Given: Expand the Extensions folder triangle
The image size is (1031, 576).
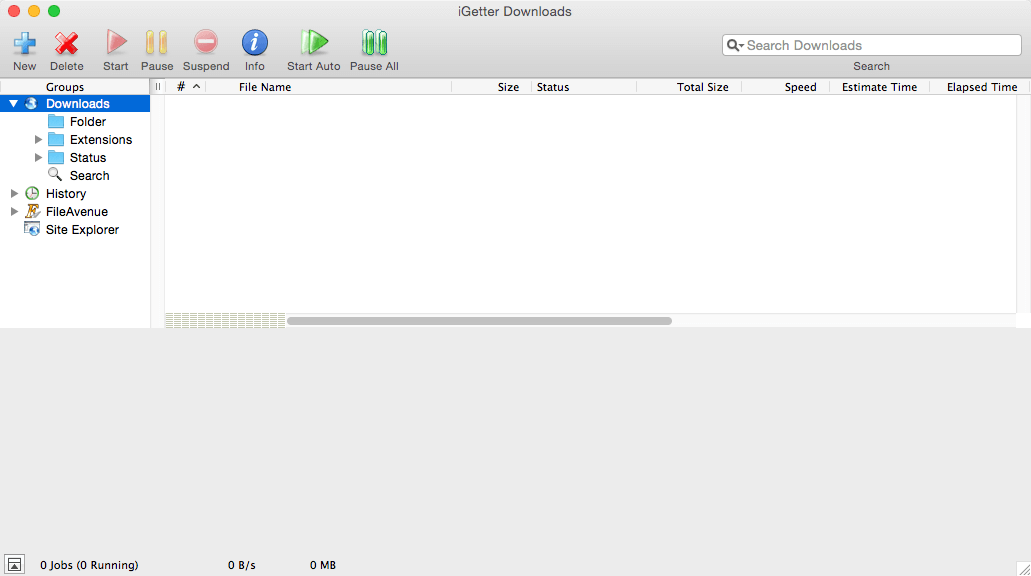Looking at the screenshot, I should (x=38, y=139).
